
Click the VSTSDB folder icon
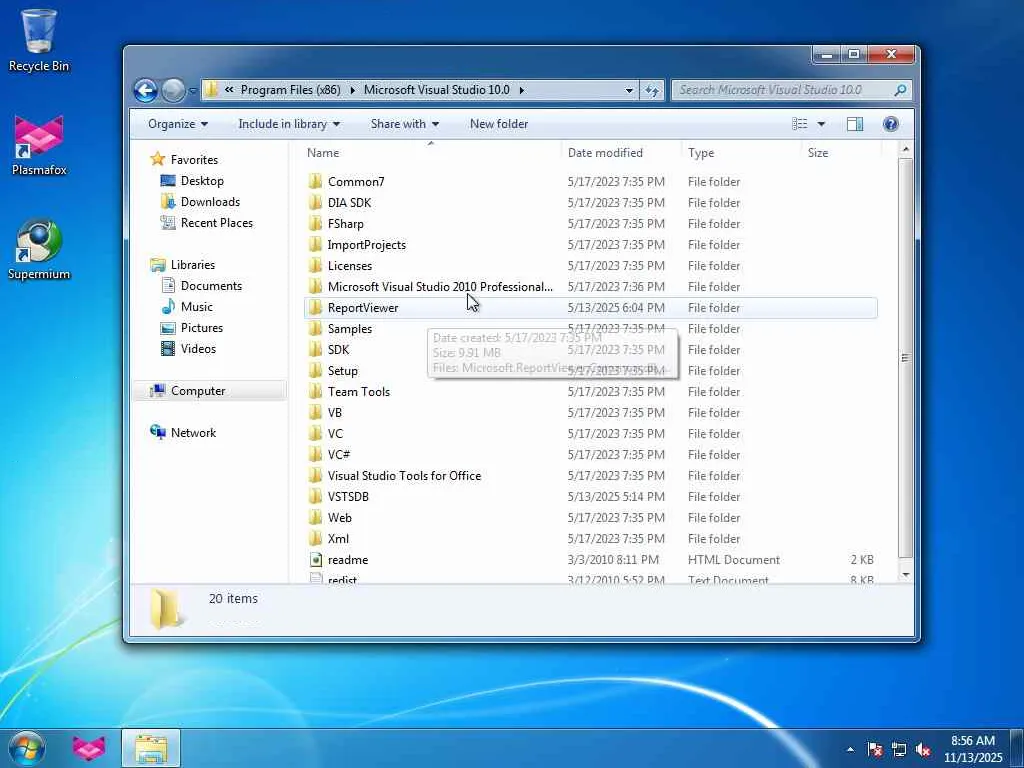tap(315, 496)
